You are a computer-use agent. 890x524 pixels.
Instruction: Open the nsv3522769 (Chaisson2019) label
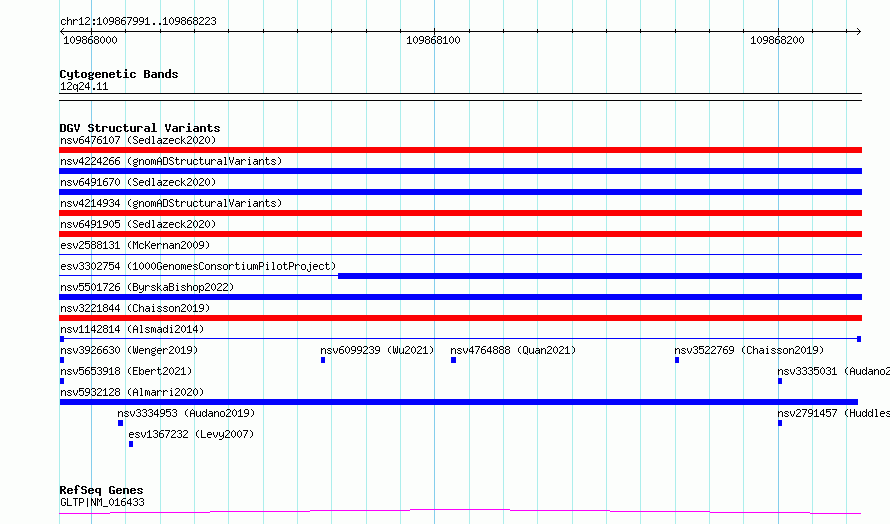click(x=749, y=350)
